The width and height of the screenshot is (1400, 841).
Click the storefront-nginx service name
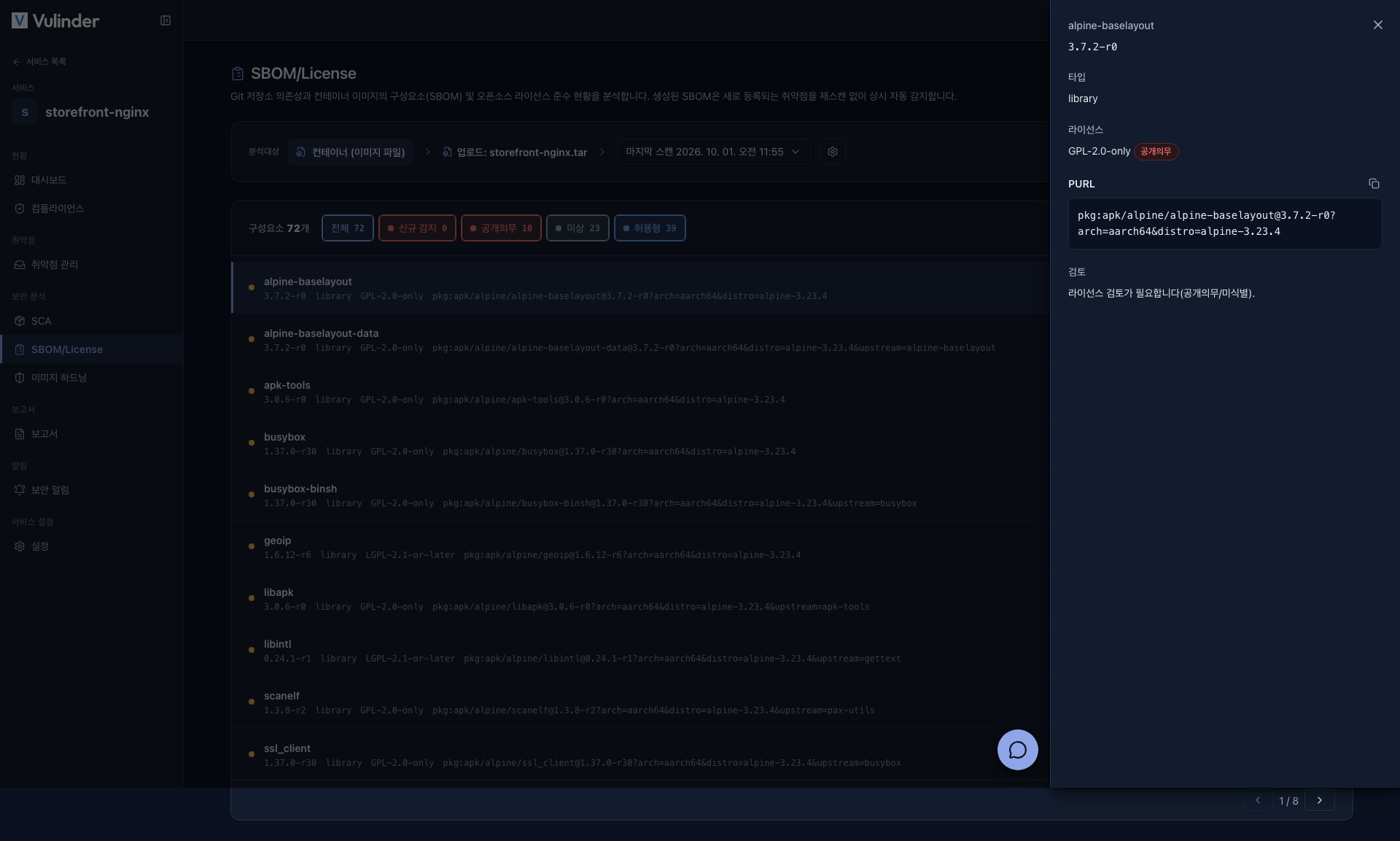(97, 112)
